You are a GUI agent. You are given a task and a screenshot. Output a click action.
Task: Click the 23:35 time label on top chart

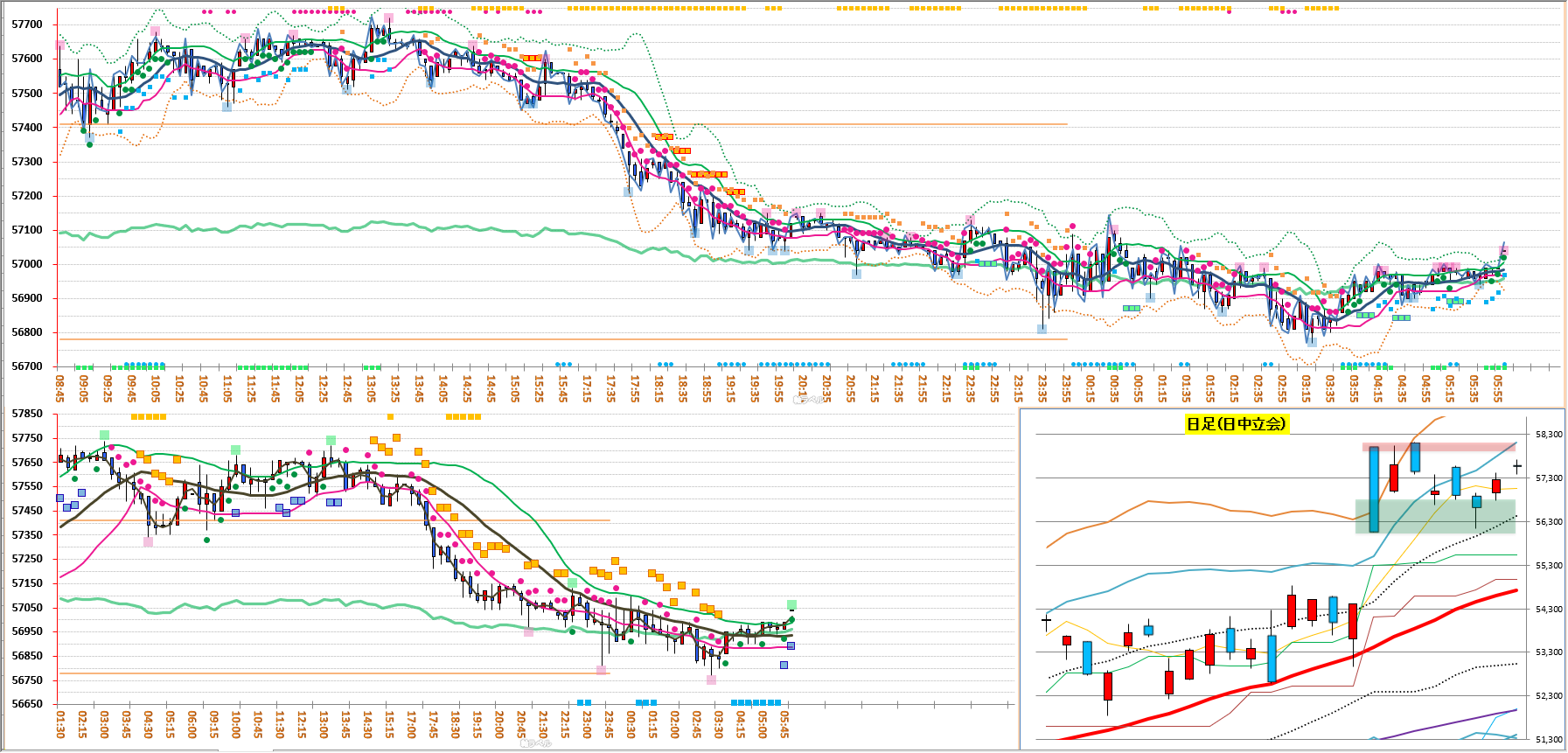(x=1042, y=387)
